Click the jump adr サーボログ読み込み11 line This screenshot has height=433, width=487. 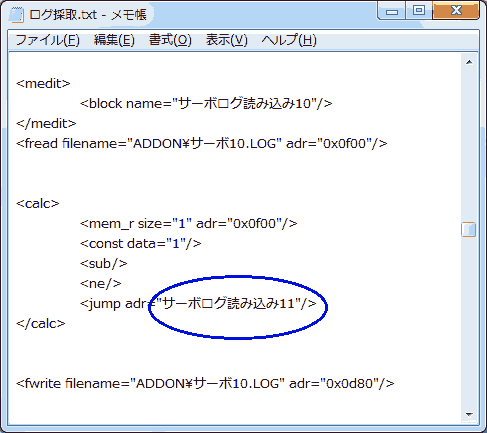[x=198, y=304]
